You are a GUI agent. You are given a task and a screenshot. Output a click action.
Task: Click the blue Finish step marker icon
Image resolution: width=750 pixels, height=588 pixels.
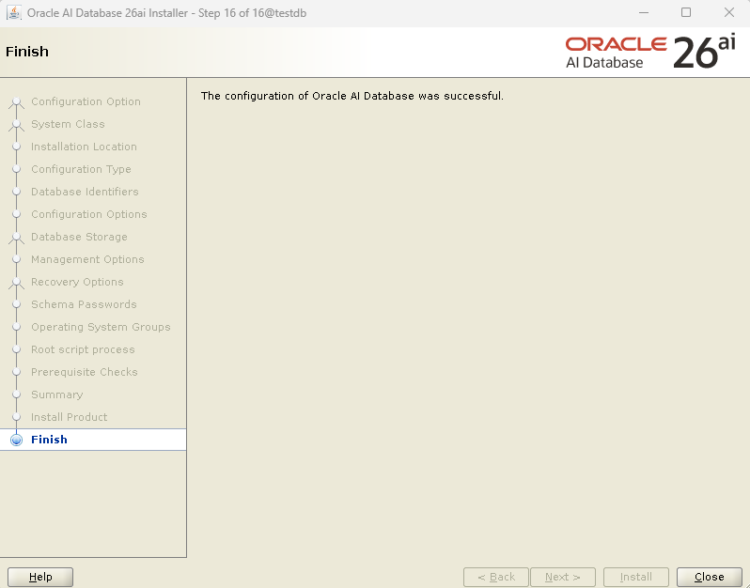pos(16,440)
